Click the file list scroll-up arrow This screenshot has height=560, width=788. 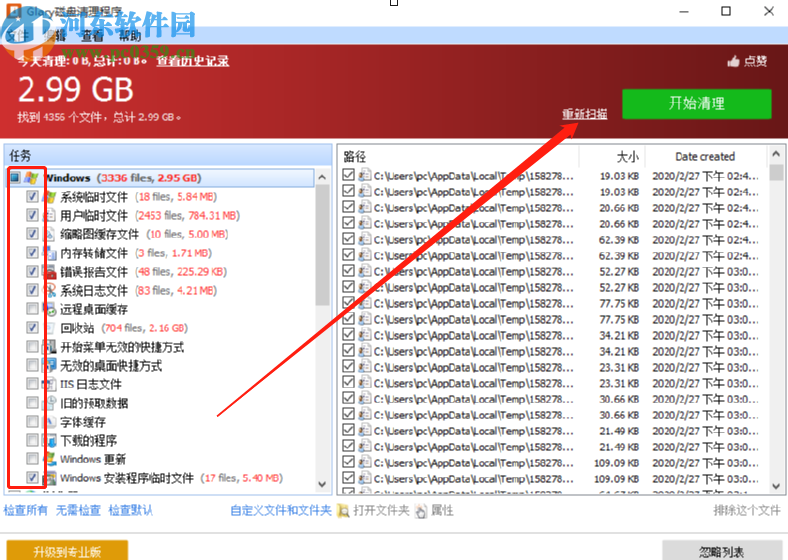(x=776, y=154)
